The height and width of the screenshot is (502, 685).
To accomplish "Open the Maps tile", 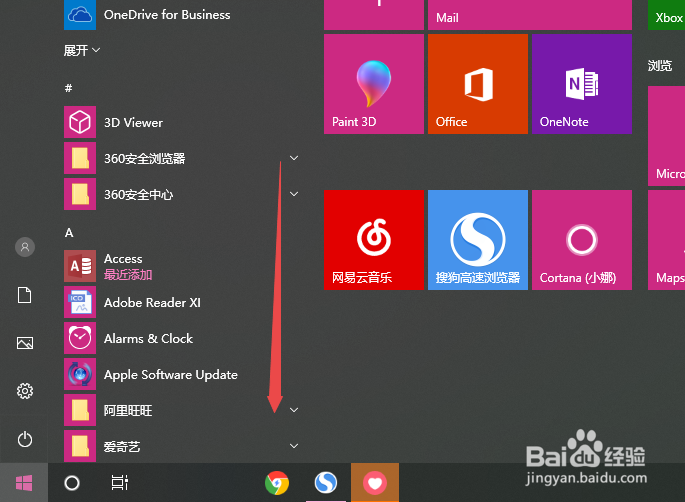I will tap(666, 240).
